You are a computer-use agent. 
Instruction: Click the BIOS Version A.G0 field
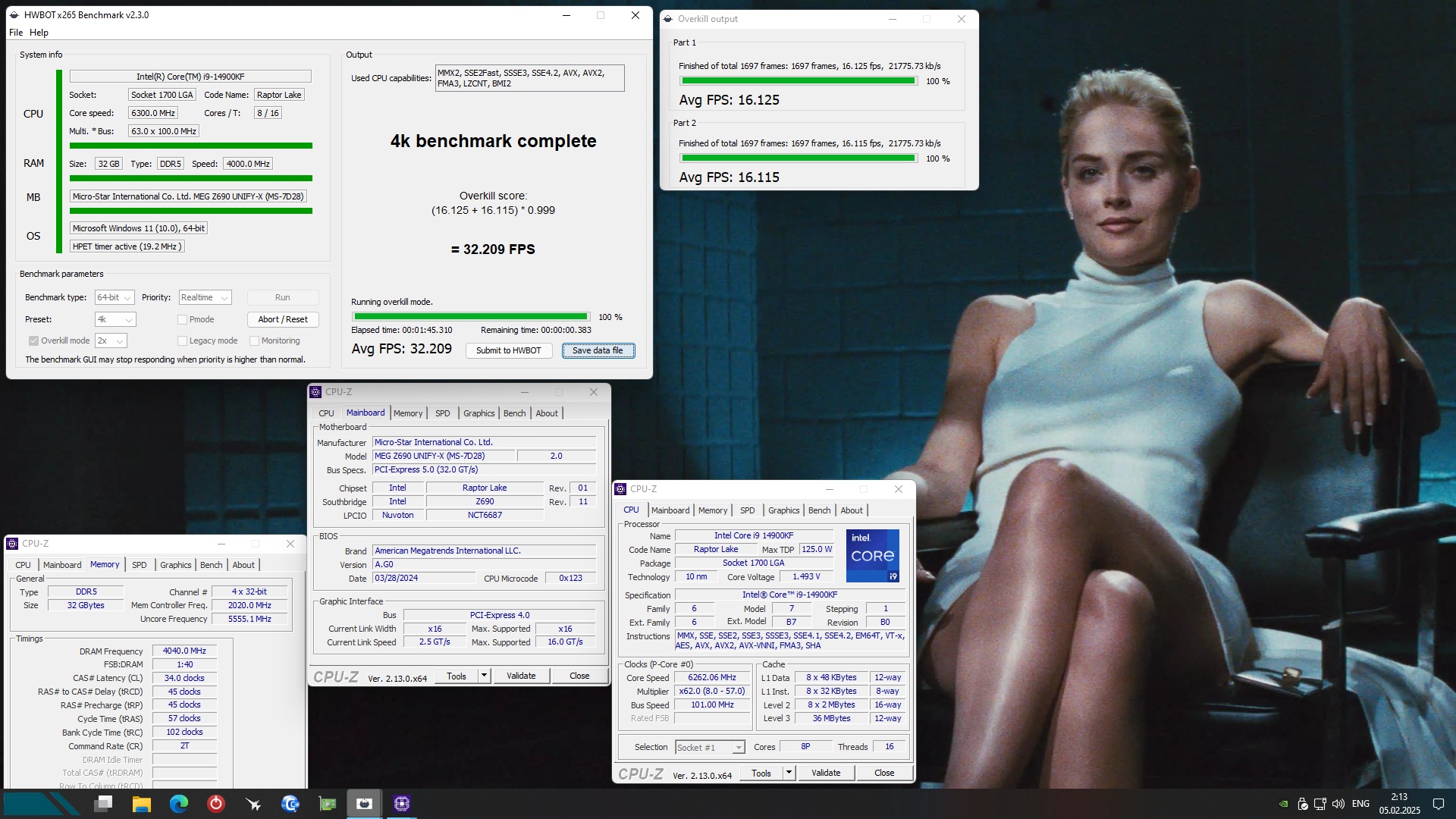tap(484, 565)
